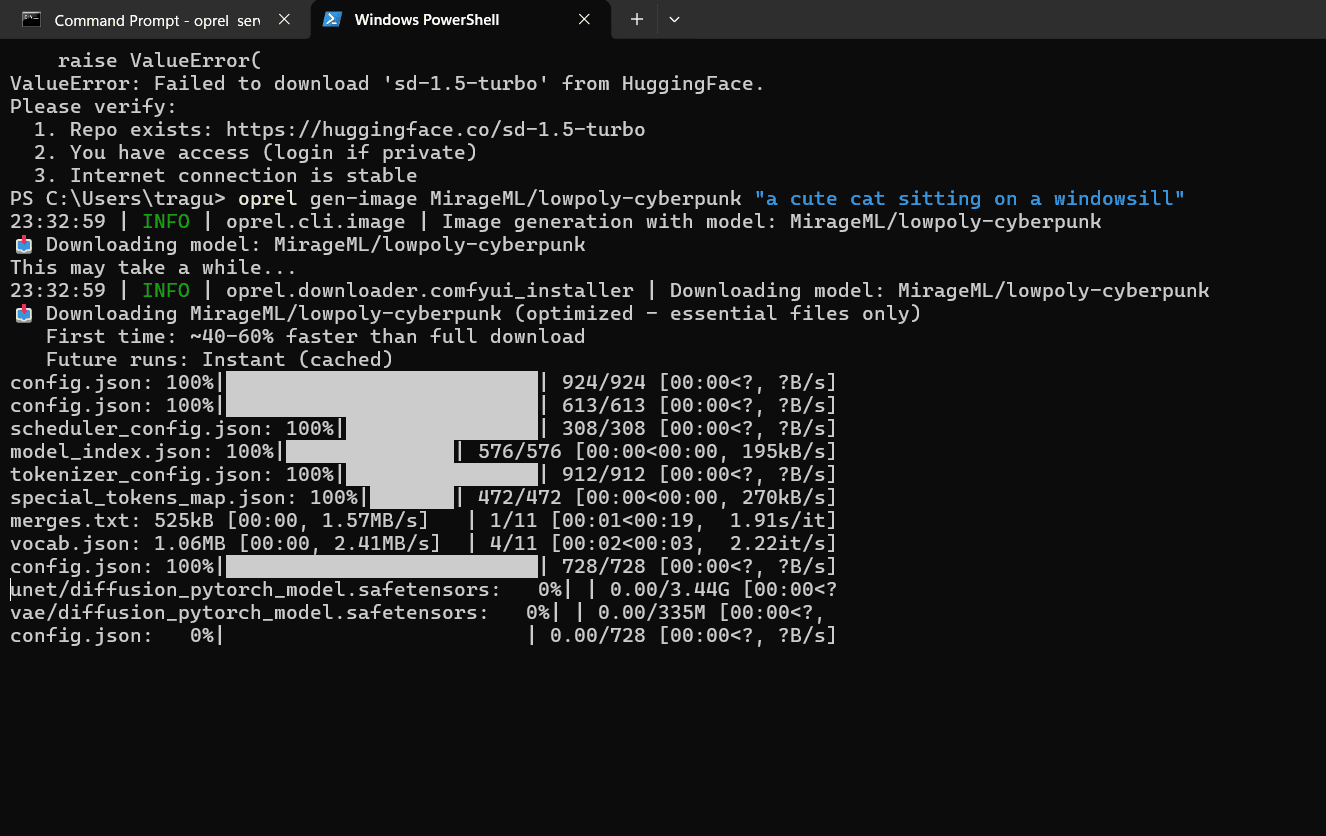The image size is (1326, 836).
Task: Close the Windows PowerShell tab
Action: [584, 18]
